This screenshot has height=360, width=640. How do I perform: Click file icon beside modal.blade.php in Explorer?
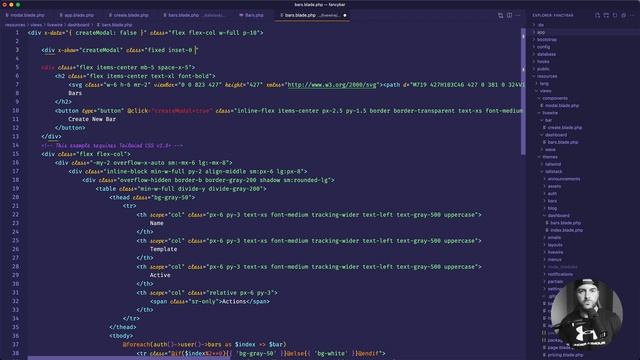pyautogui.click(x=542, y=106)
